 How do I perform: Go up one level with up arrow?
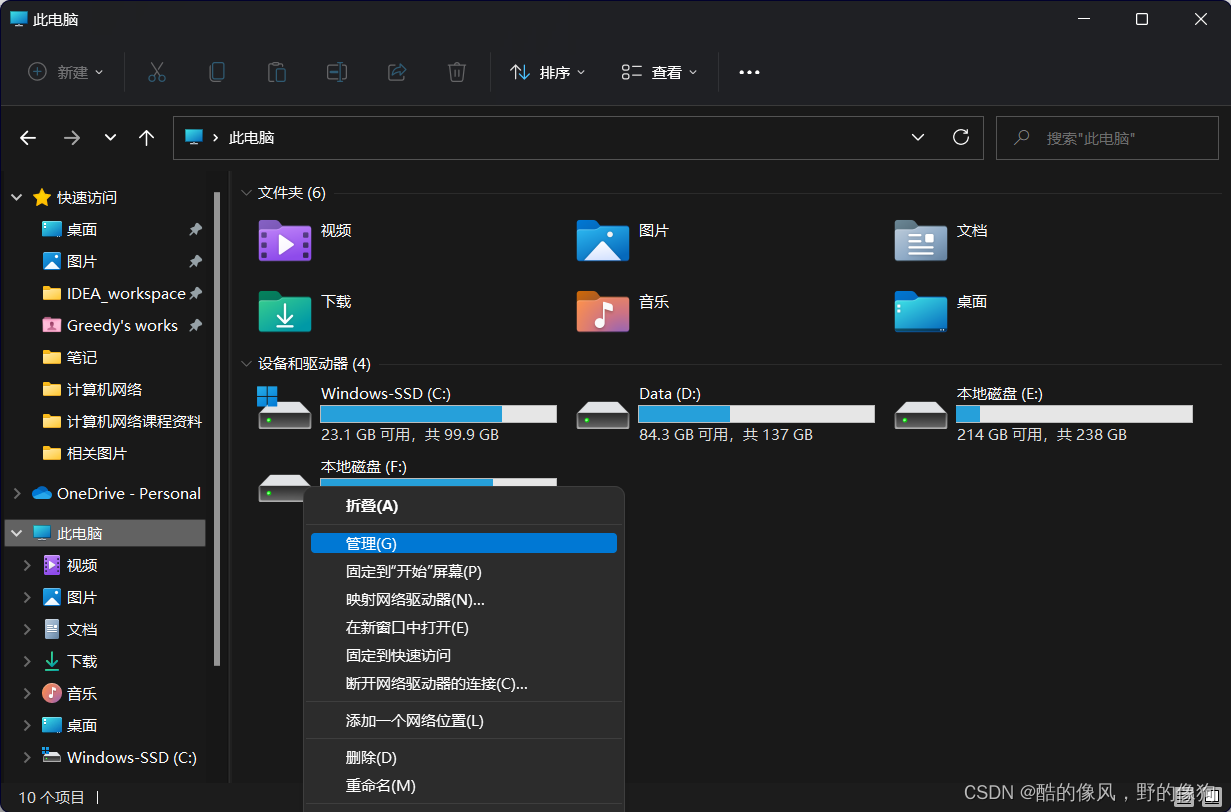pyautogui.click(x=146, y=138)
